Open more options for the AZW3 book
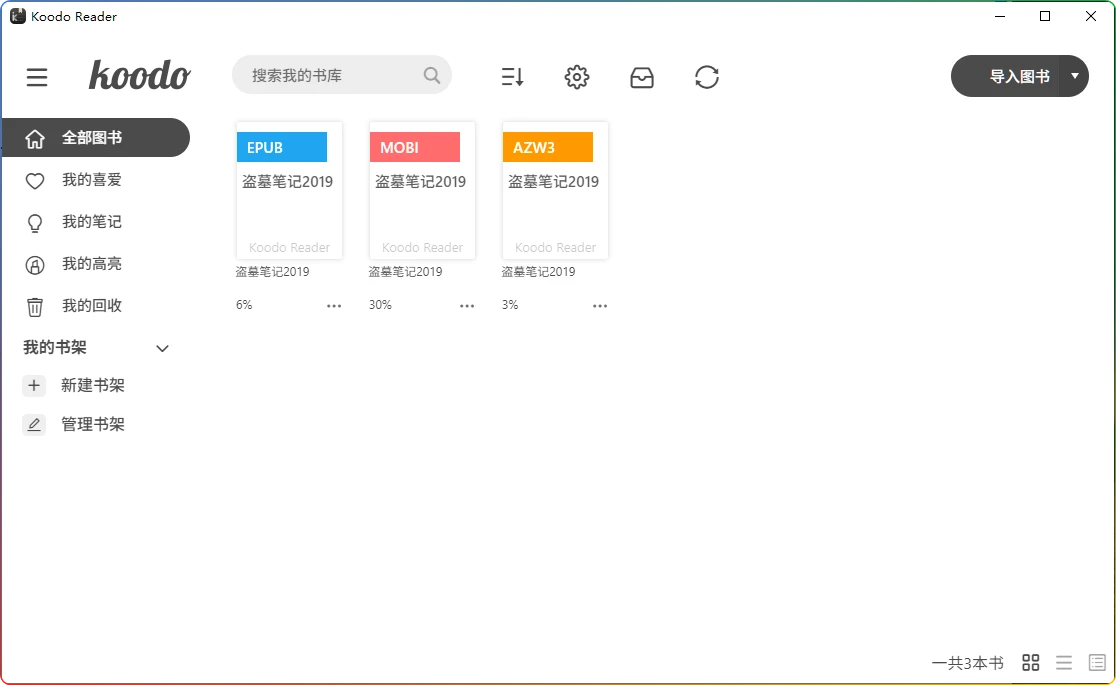This screenshot has height=685, width=1116. click(600, 306)
